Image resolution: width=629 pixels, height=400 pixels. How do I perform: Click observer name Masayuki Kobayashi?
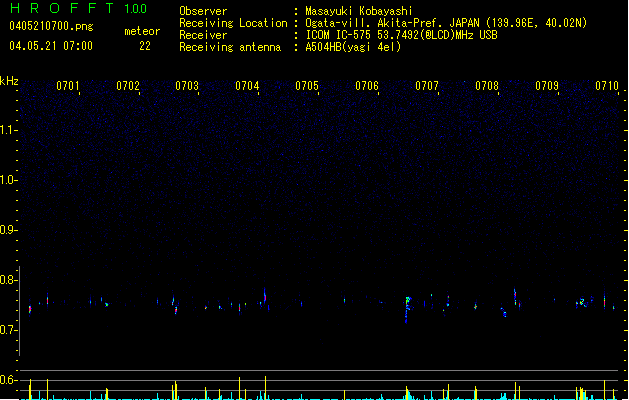pyautogui.click(x=359, y=11)
